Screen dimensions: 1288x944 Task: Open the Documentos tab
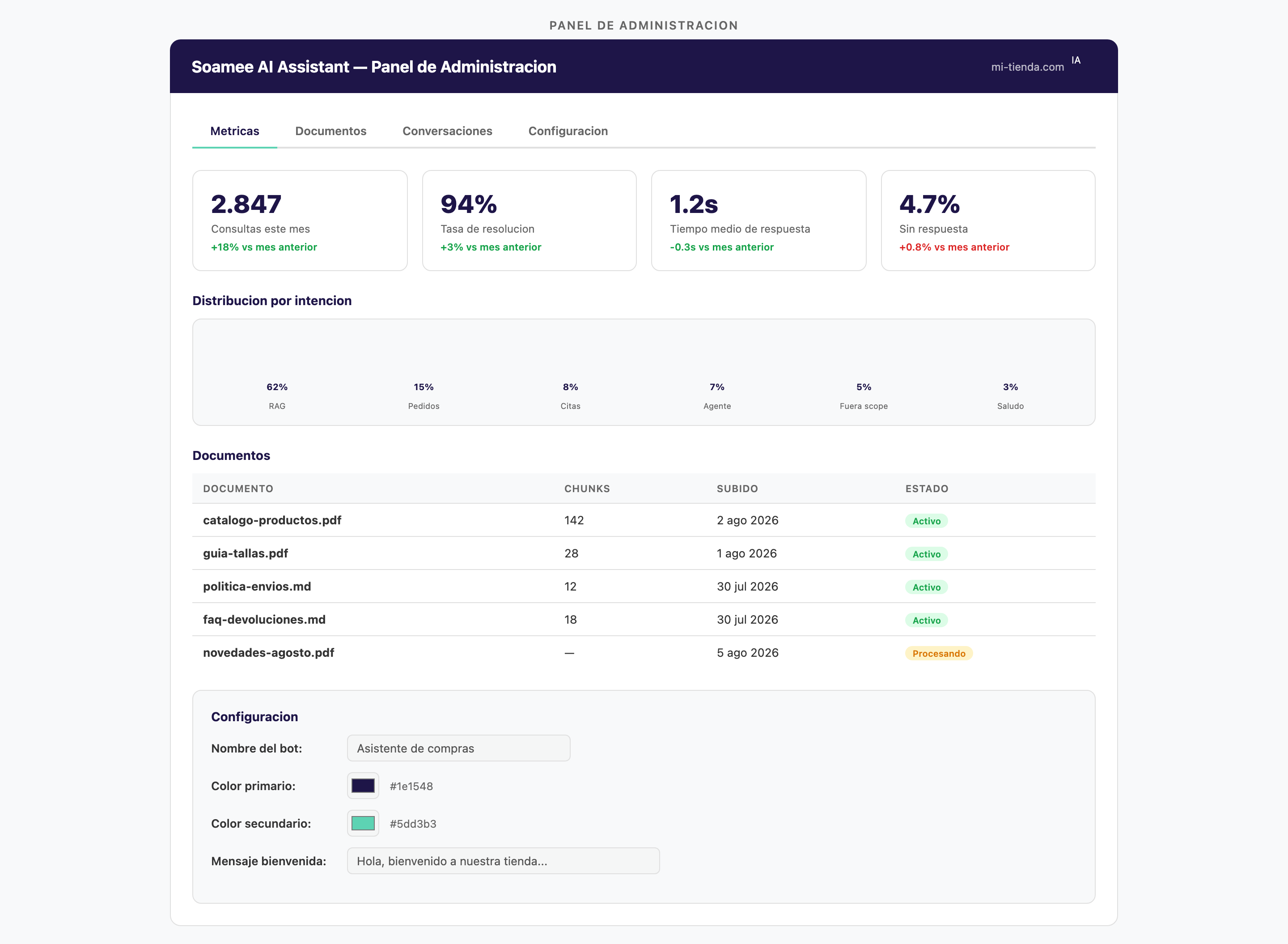pos(330,131)
